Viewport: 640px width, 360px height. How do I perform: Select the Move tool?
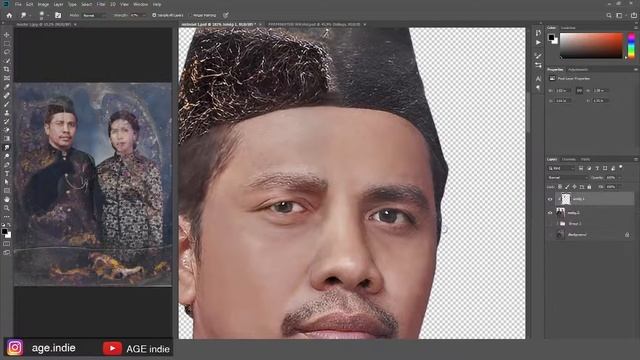point(7,35)
